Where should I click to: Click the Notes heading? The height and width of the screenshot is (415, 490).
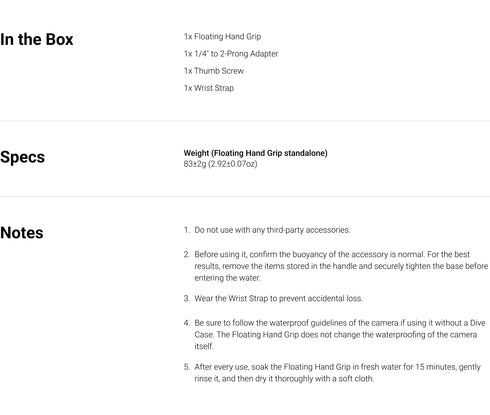(22, 233)
